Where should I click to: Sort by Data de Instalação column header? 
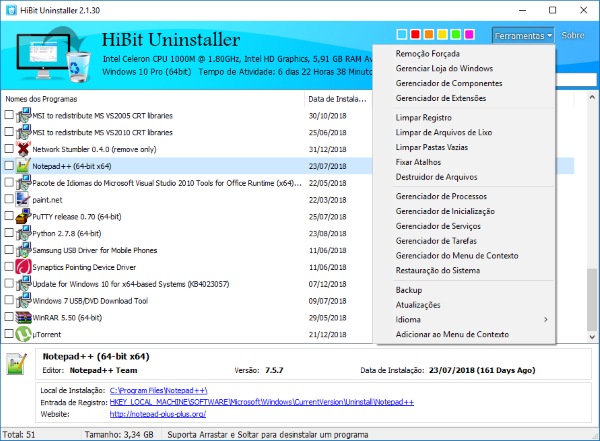(338, 99)
